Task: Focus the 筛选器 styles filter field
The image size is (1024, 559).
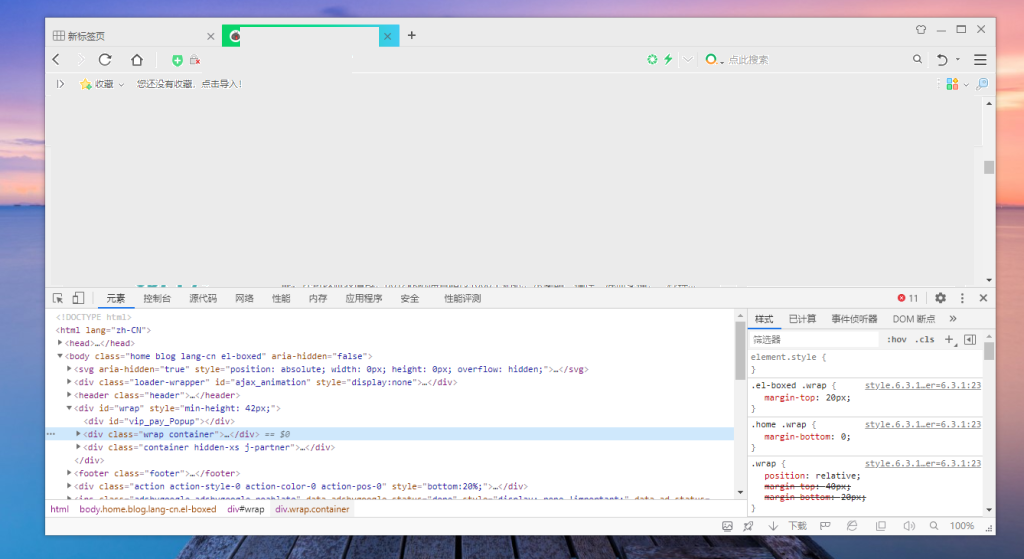Action: click(x=814, y=340)
